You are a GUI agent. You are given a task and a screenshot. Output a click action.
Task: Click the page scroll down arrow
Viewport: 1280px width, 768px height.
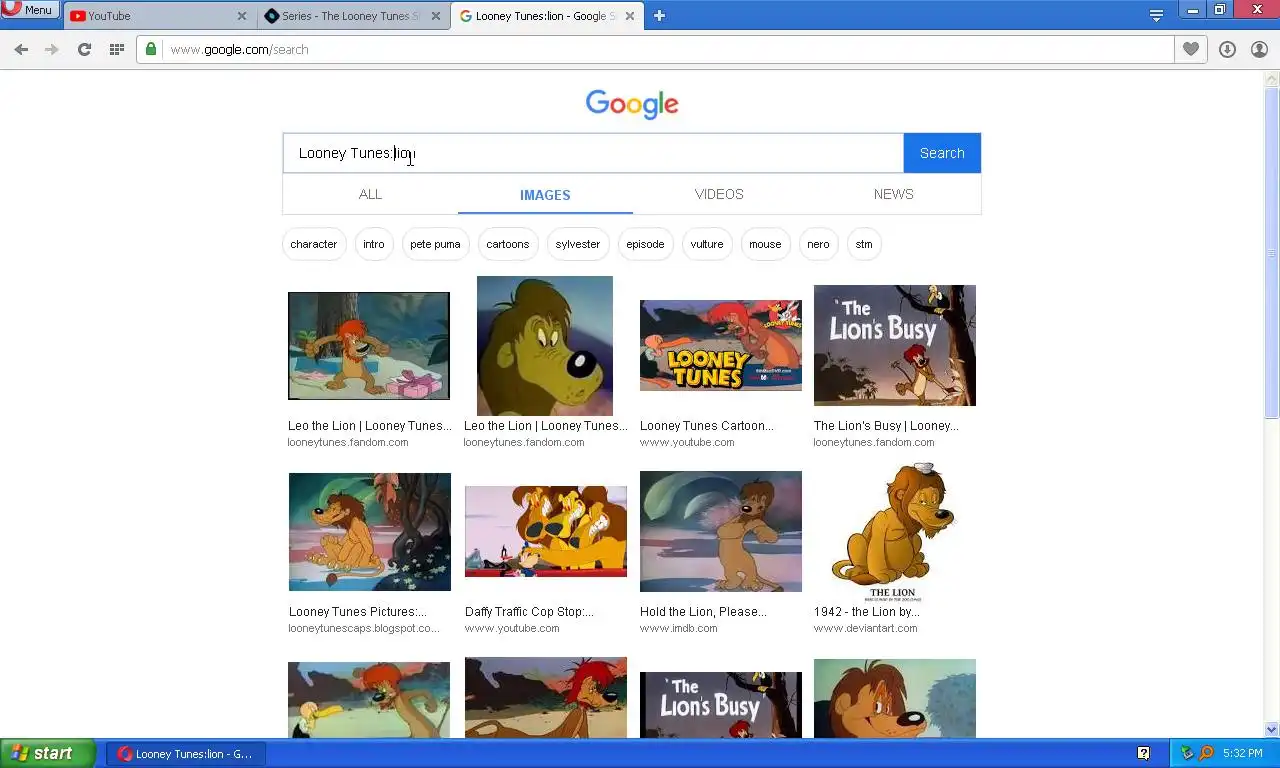click(1272, 730)
